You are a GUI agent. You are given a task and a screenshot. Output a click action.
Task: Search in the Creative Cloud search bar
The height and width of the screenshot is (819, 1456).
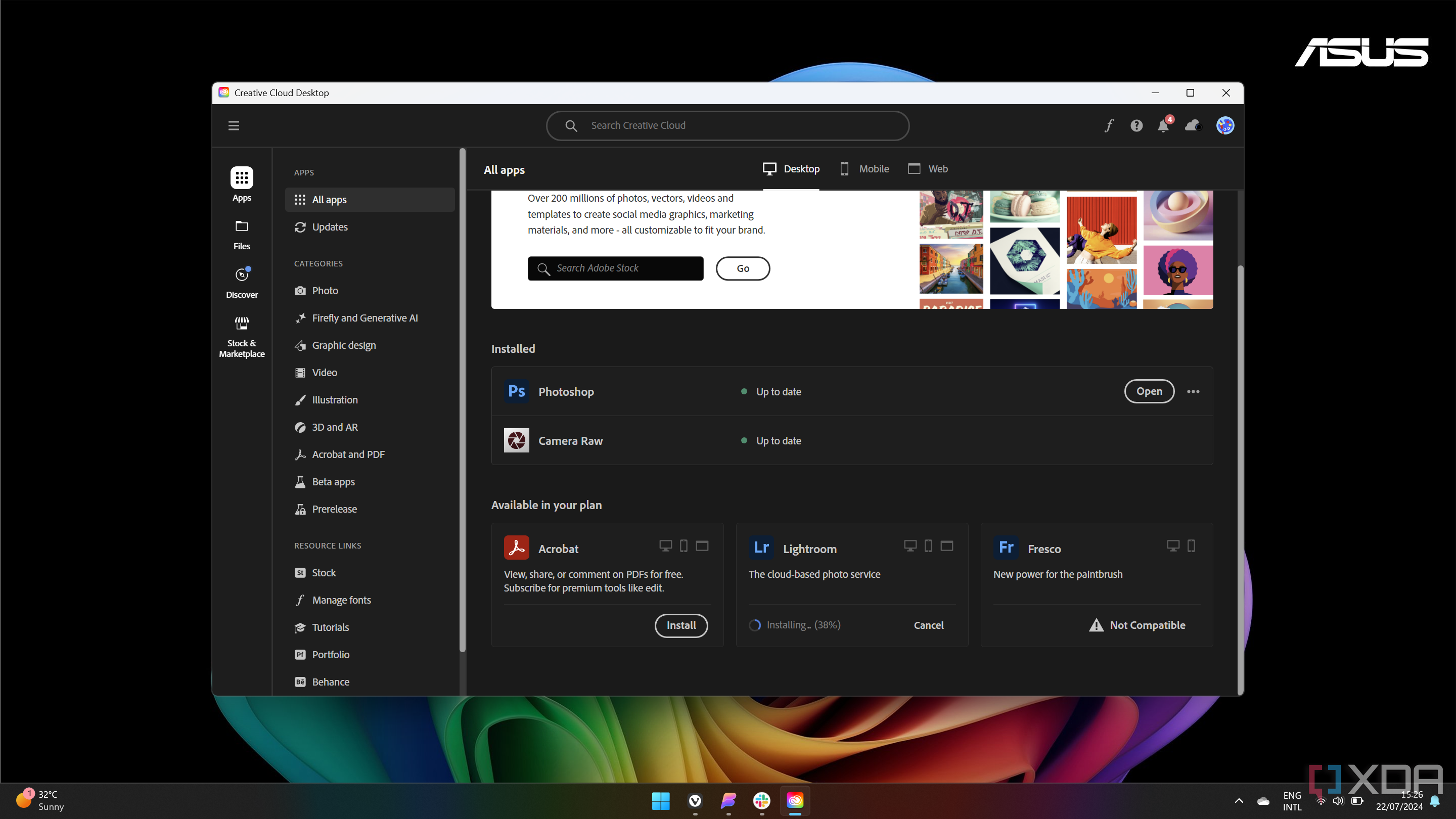pos(727,125)
